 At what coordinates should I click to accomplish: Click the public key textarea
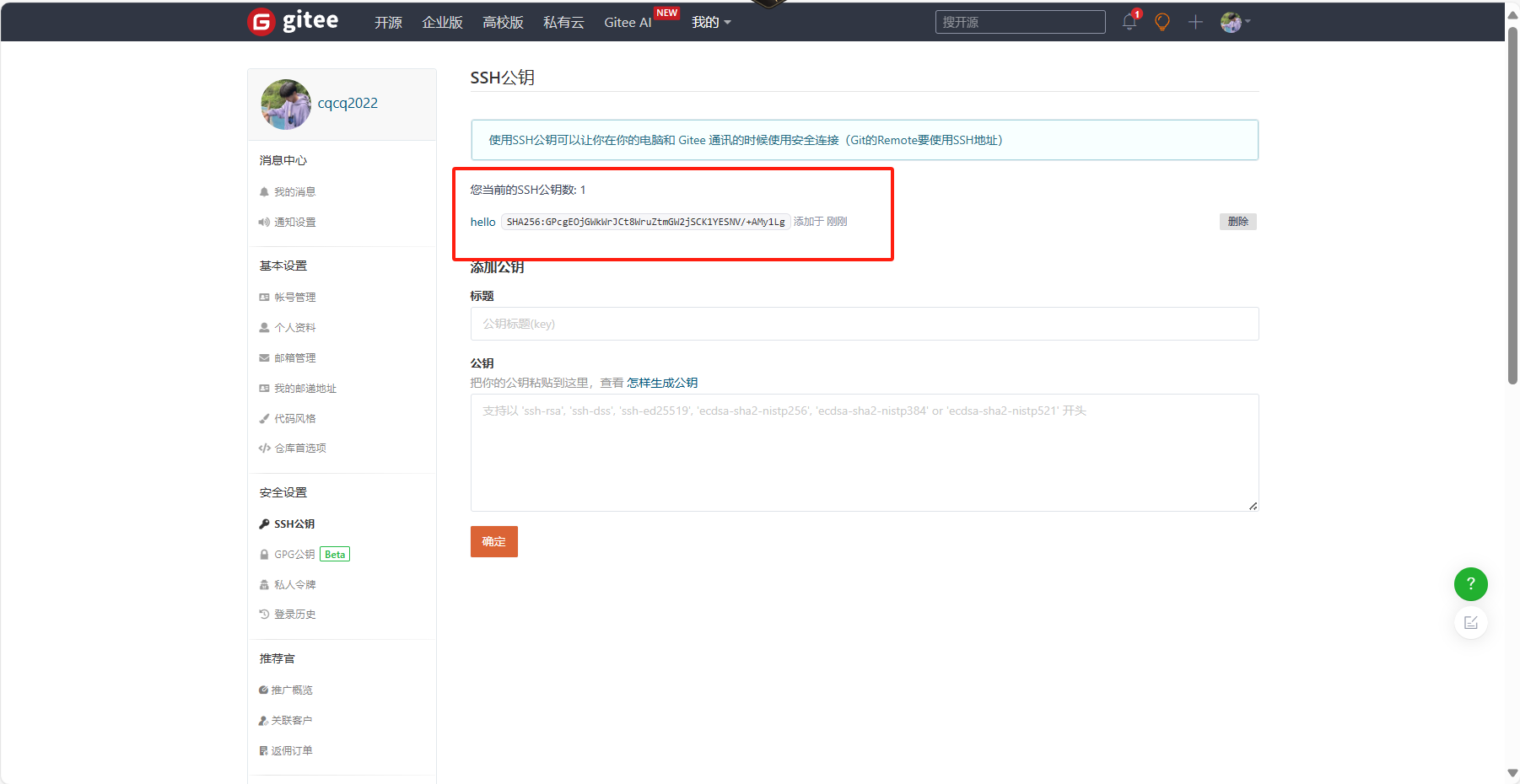(865, 453)
